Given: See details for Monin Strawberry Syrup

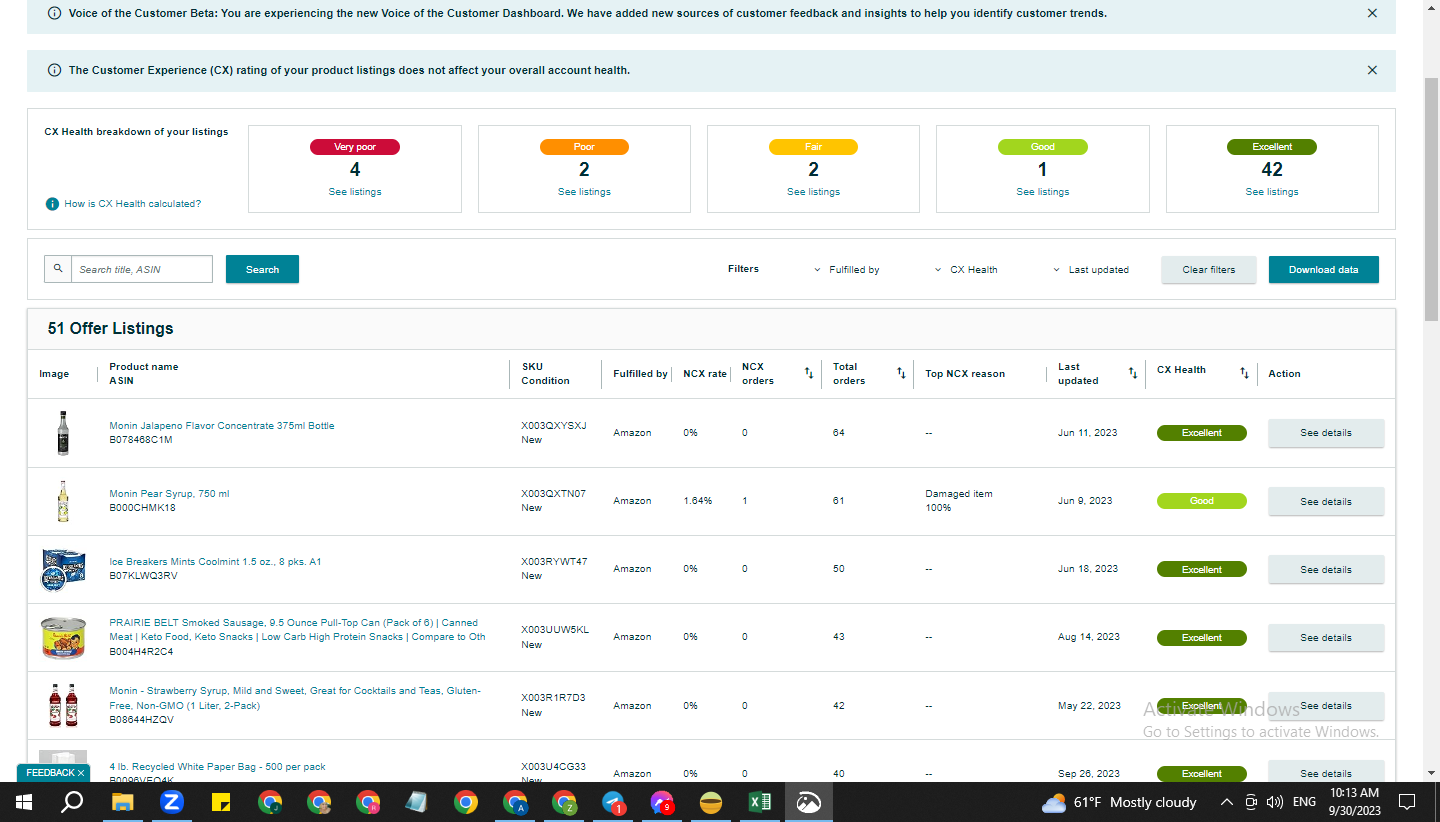Looking at the screenshot, I should [1326, 705].
